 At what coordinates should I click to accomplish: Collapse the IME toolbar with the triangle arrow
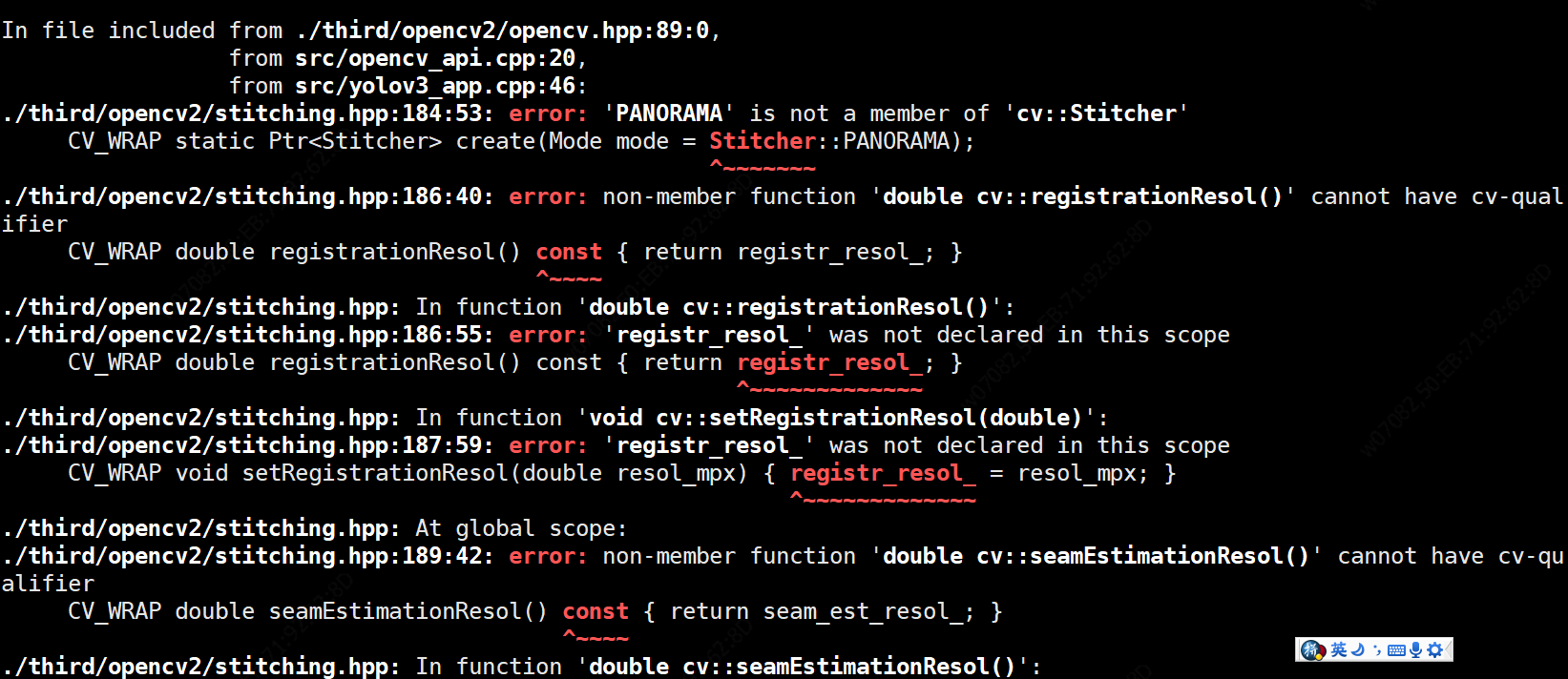coord(1449,649)
